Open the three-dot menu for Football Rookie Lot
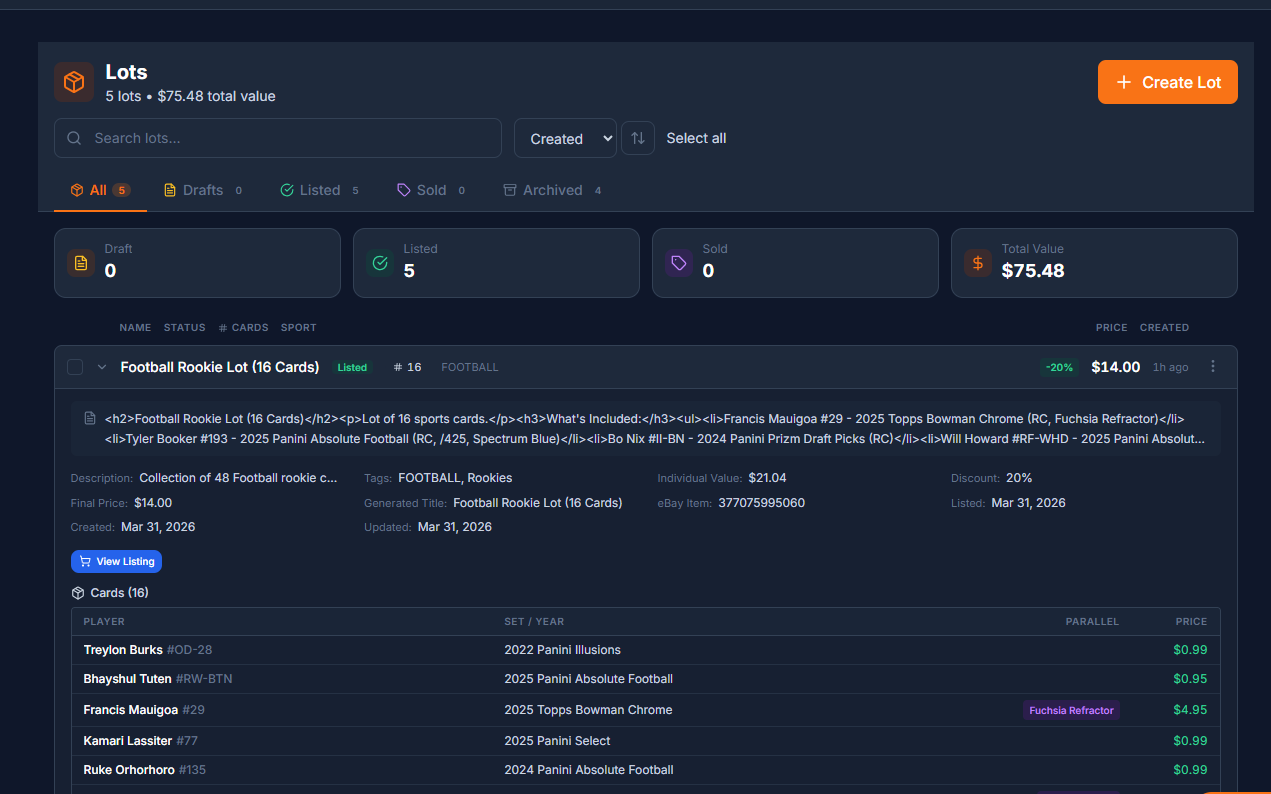 [1213, 367]
